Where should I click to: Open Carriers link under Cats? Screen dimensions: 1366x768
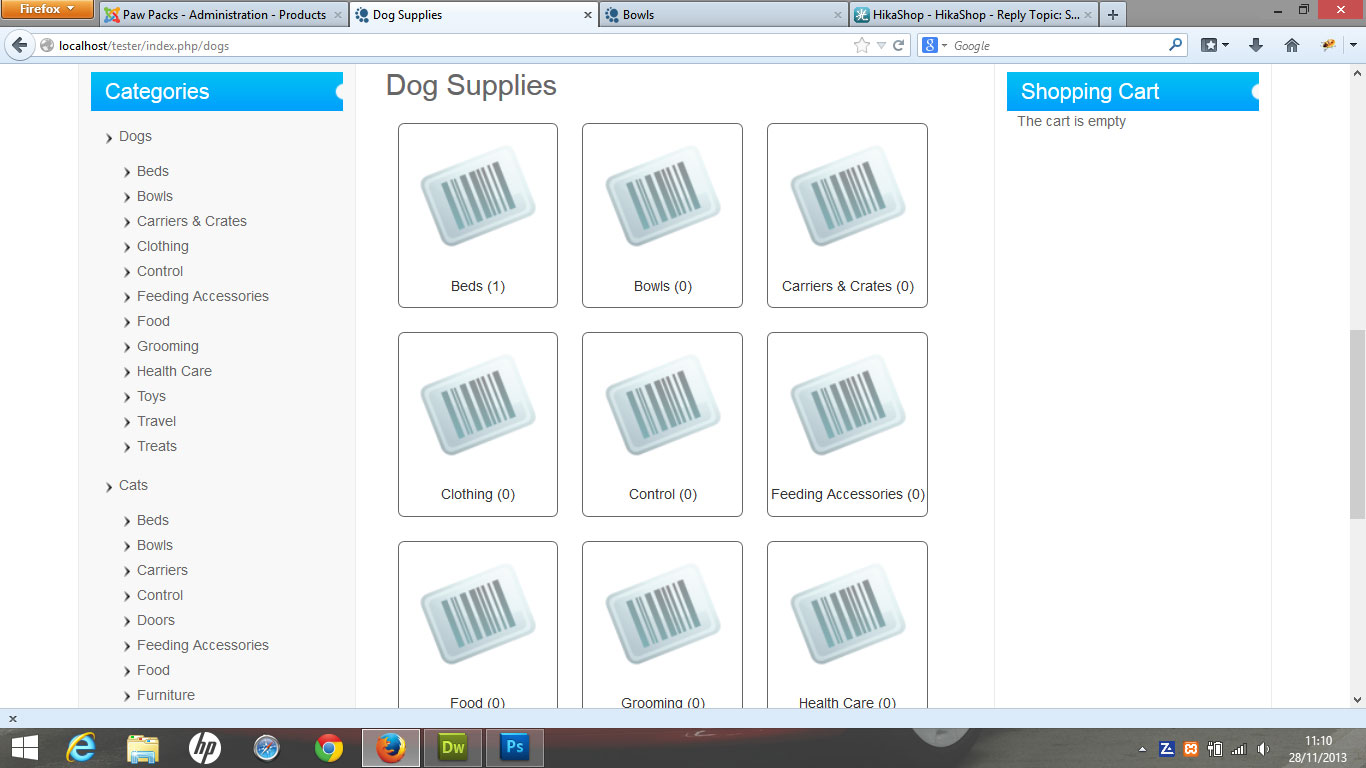point(162,570)
